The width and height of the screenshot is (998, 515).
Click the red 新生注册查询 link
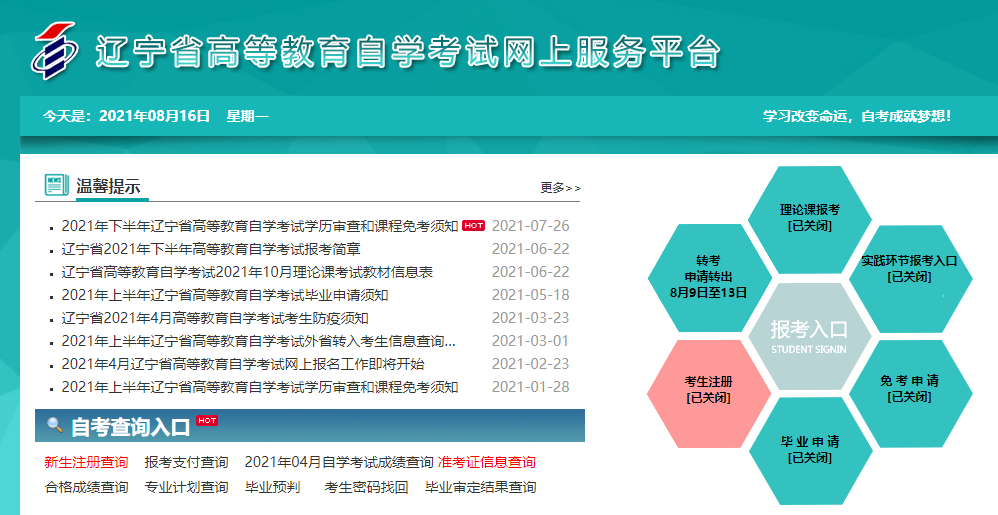coord(86,462)
